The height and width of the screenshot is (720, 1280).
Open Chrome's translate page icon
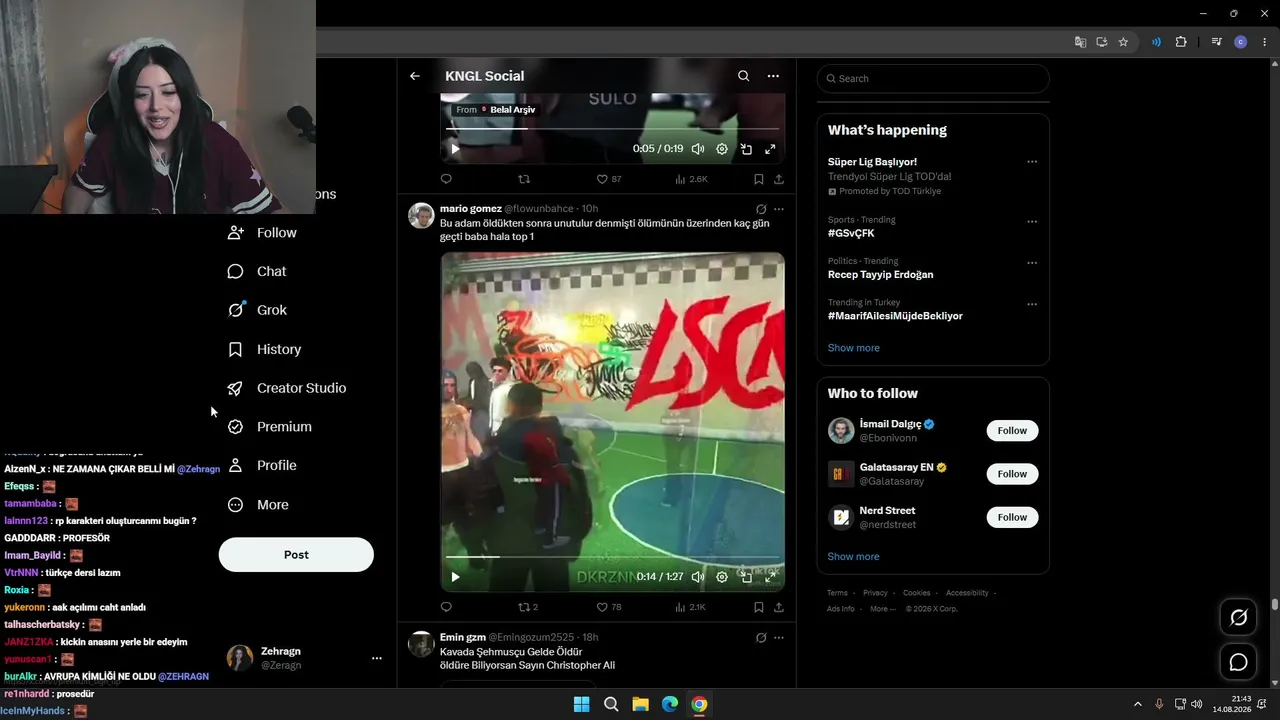point(1080,42)
